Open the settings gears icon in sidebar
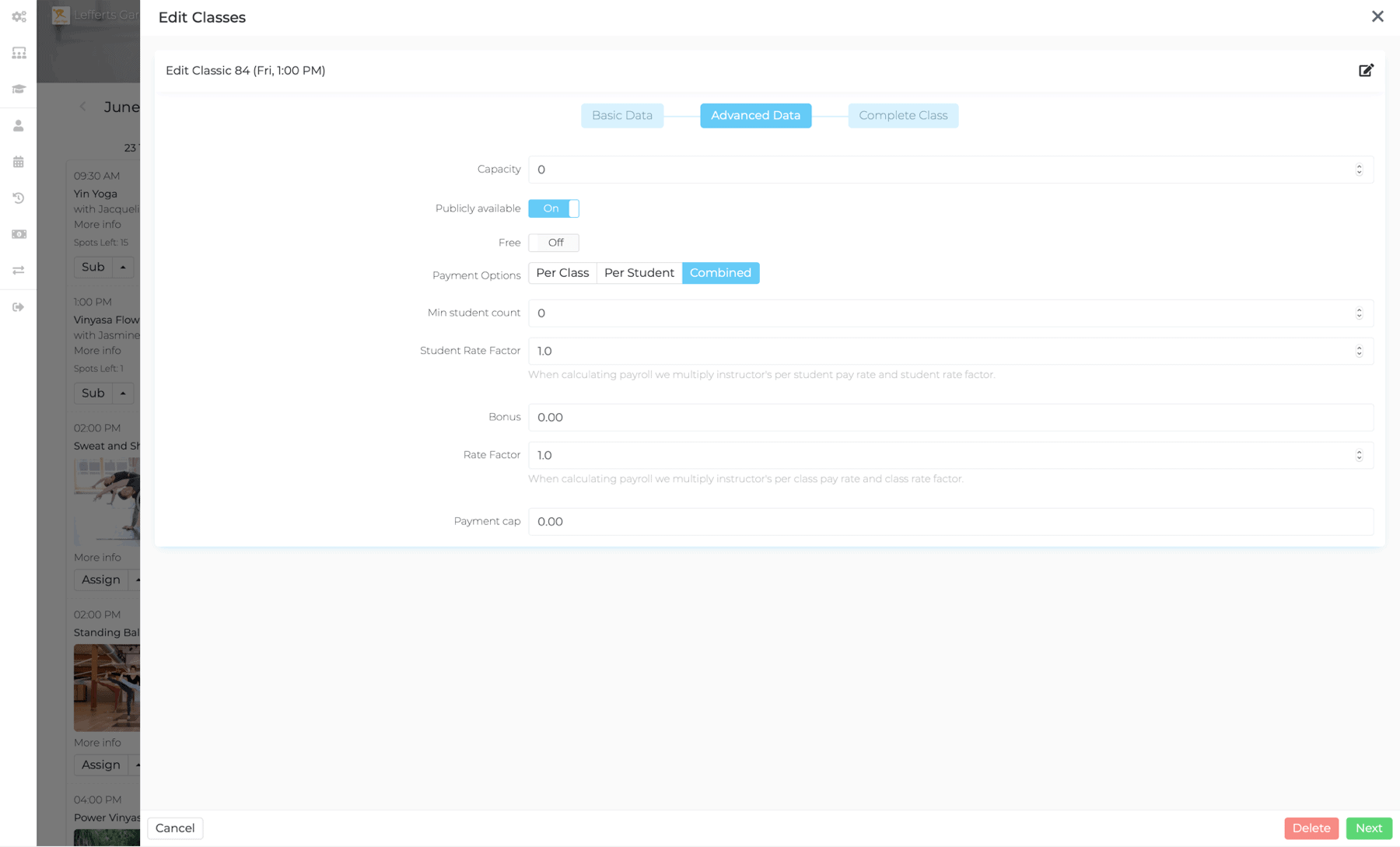 click(19, 16)
